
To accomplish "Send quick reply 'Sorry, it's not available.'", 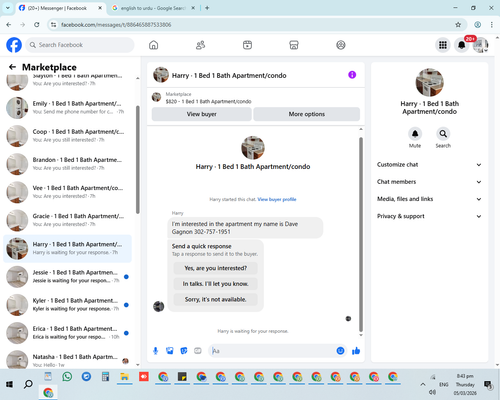I will 215,299.
